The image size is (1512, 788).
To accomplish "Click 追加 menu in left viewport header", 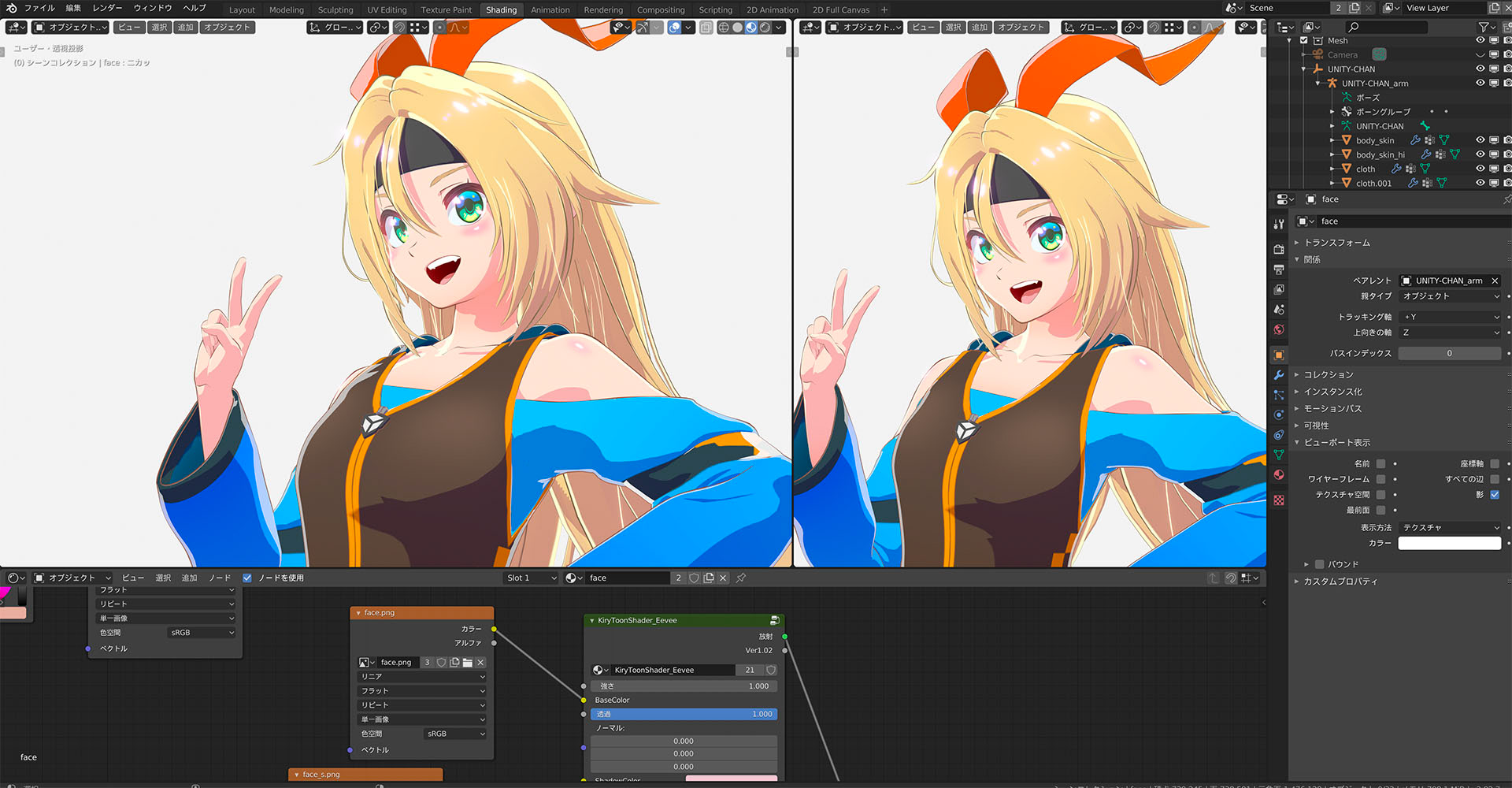I will tap(185, 28).
